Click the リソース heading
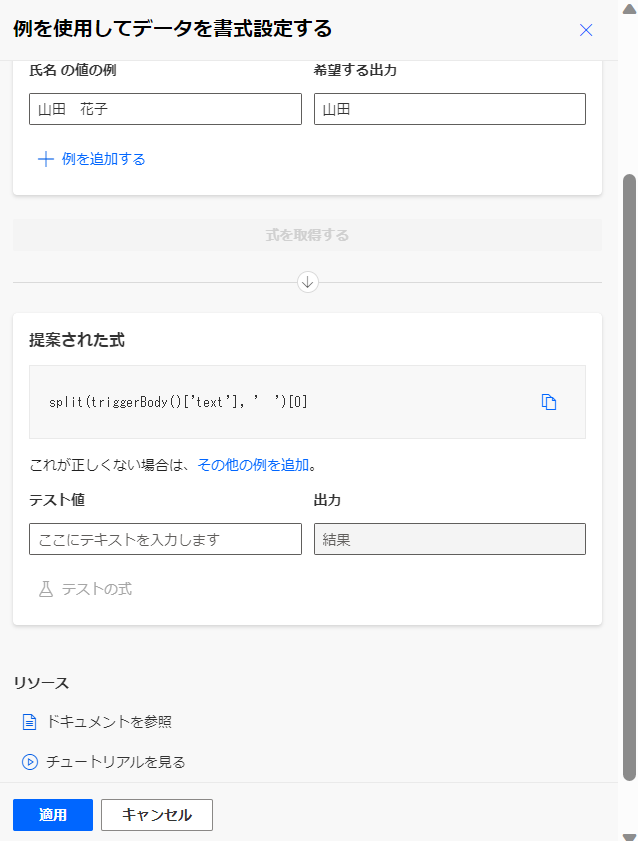The height and width of the screenshot is (841, 638). pyautogui.click(x=41, y=683)
